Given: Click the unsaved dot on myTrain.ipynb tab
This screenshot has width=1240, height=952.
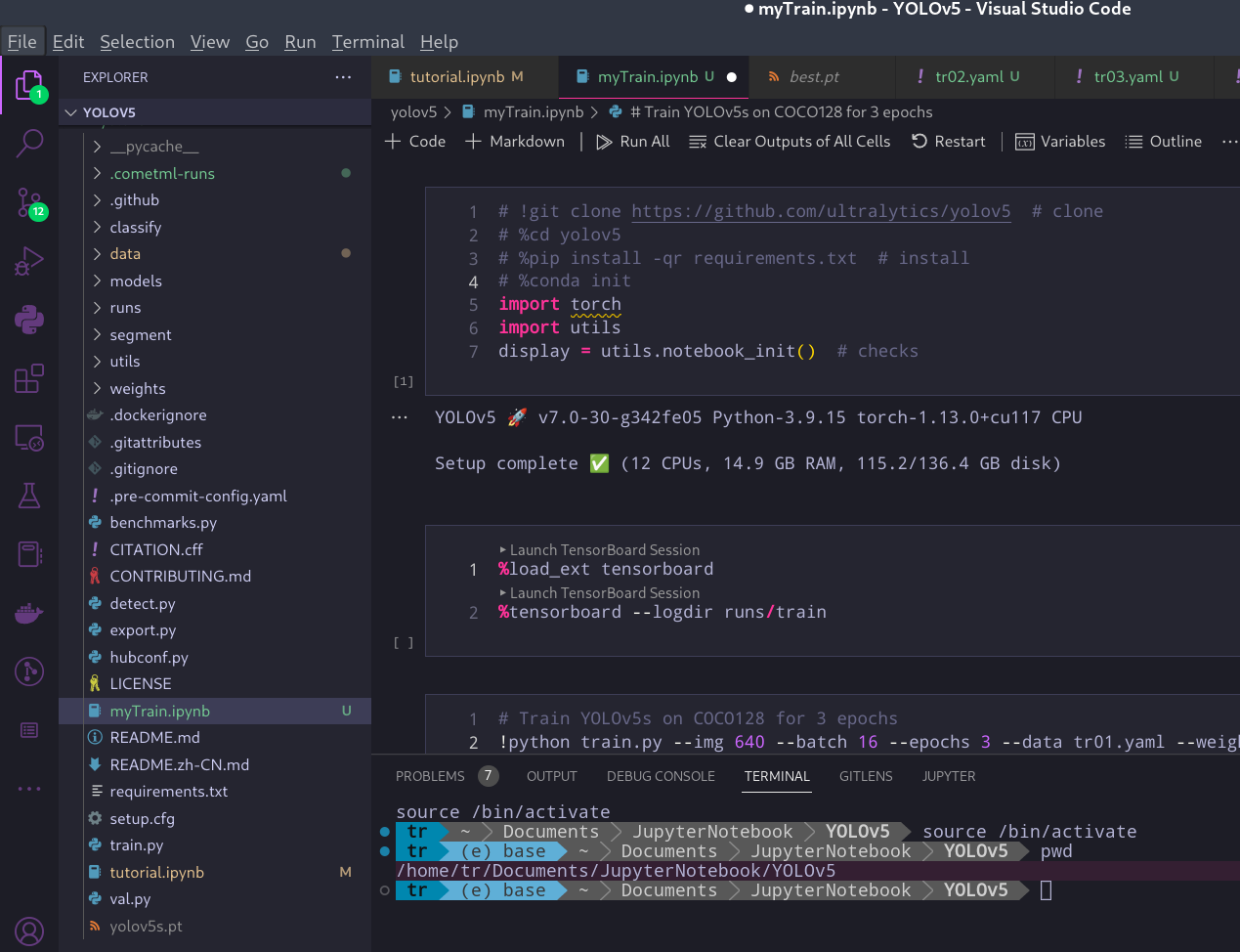Looking at the screenshot, I should pos(731,76).
